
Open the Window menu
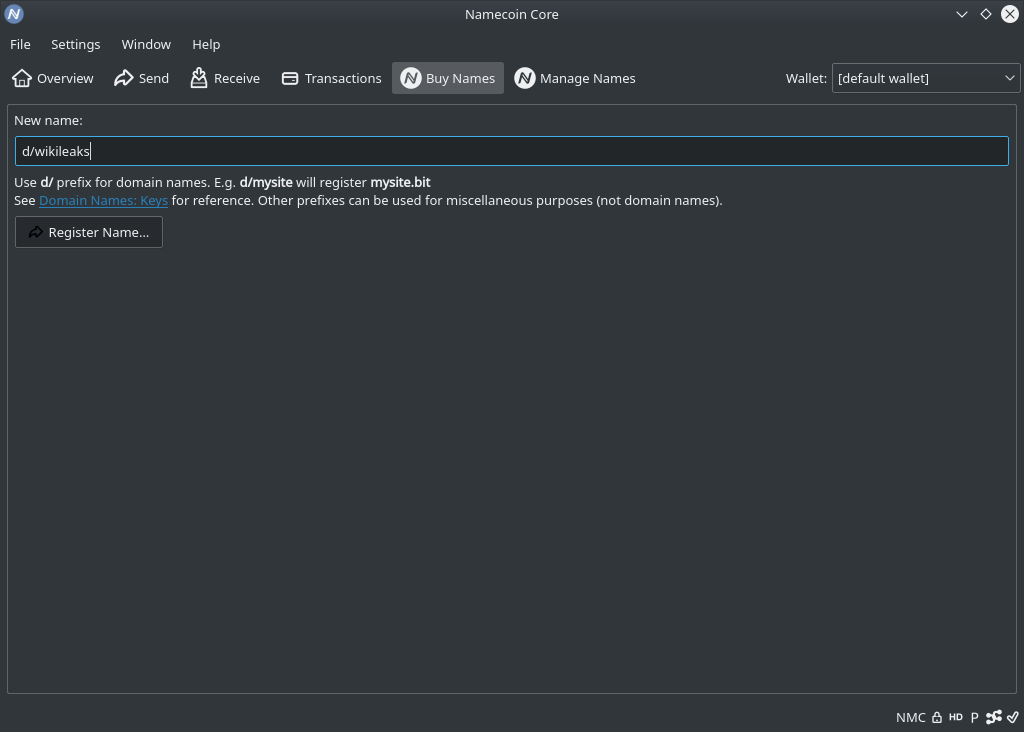click(x=146, y=44)
